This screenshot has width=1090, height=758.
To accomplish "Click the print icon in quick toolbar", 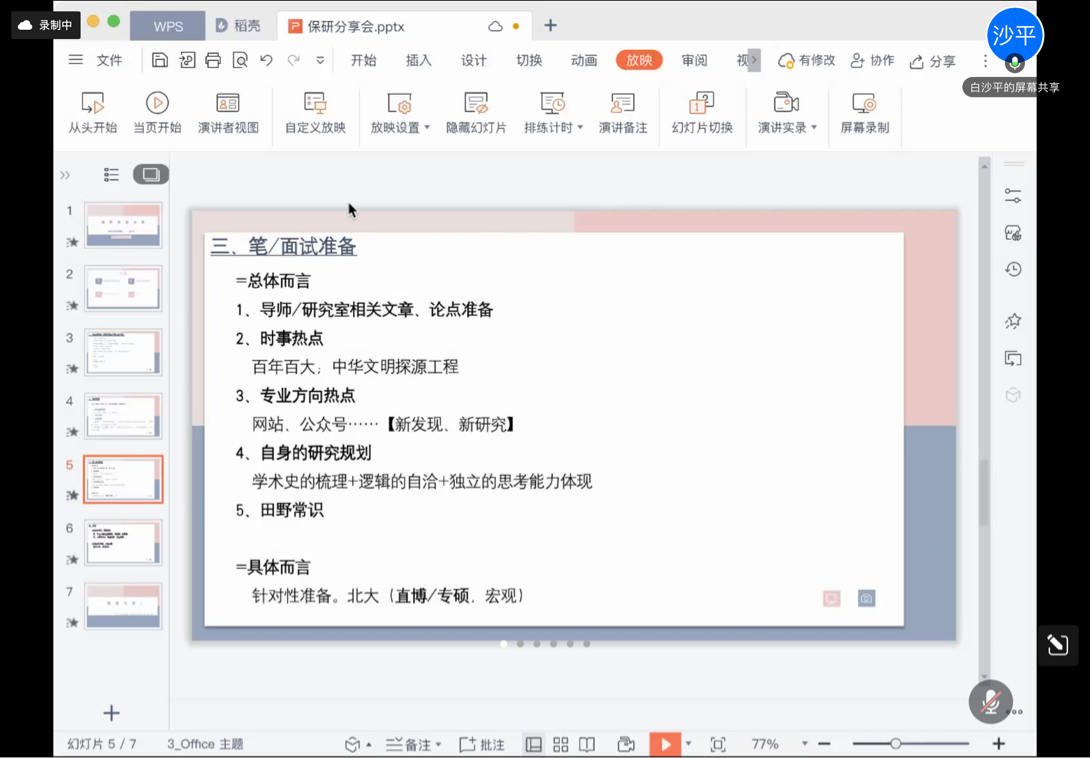I will (213, 60).
